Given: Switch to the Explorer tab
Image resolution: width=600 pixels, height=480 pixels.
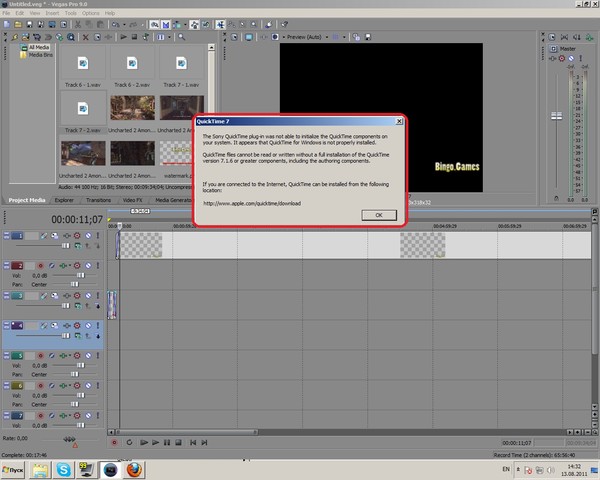Looking at the screenshot, I should (x=64, y=200).
